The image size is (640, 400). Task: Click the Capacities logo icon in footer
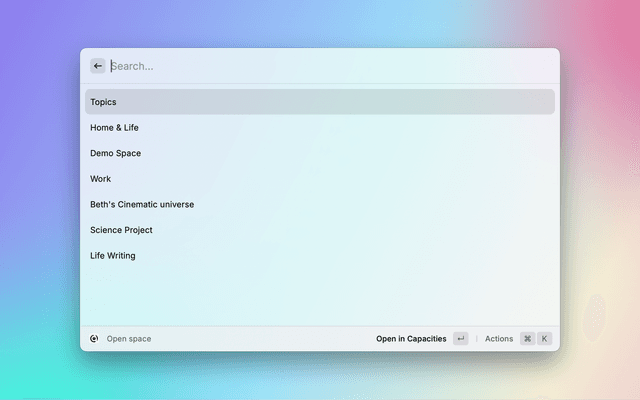pyautogui.click(x=94, y=339)
